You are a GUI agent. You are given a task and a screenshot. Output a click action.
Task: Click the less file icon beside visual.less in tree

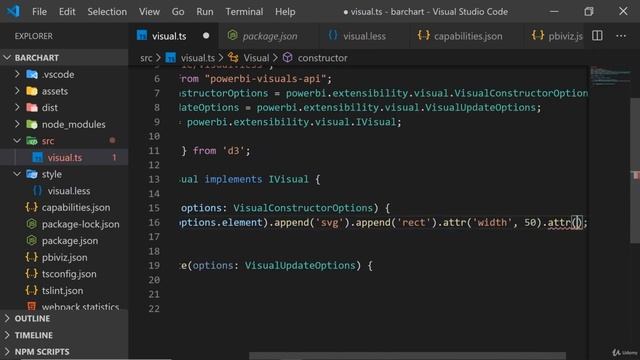[x=38, y=191]
